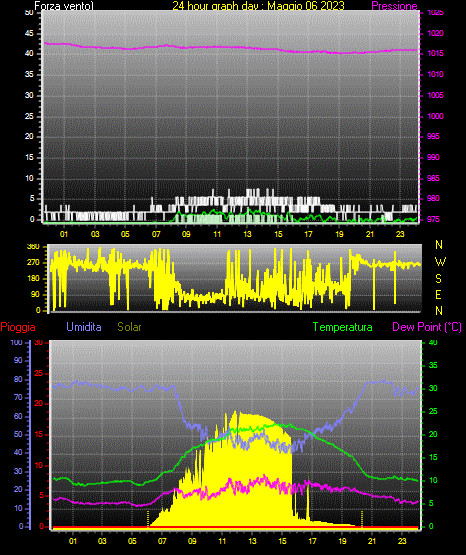466x555 pixels.
Task: Click the '180' wind direction axis value
Action: coord(33,279)
